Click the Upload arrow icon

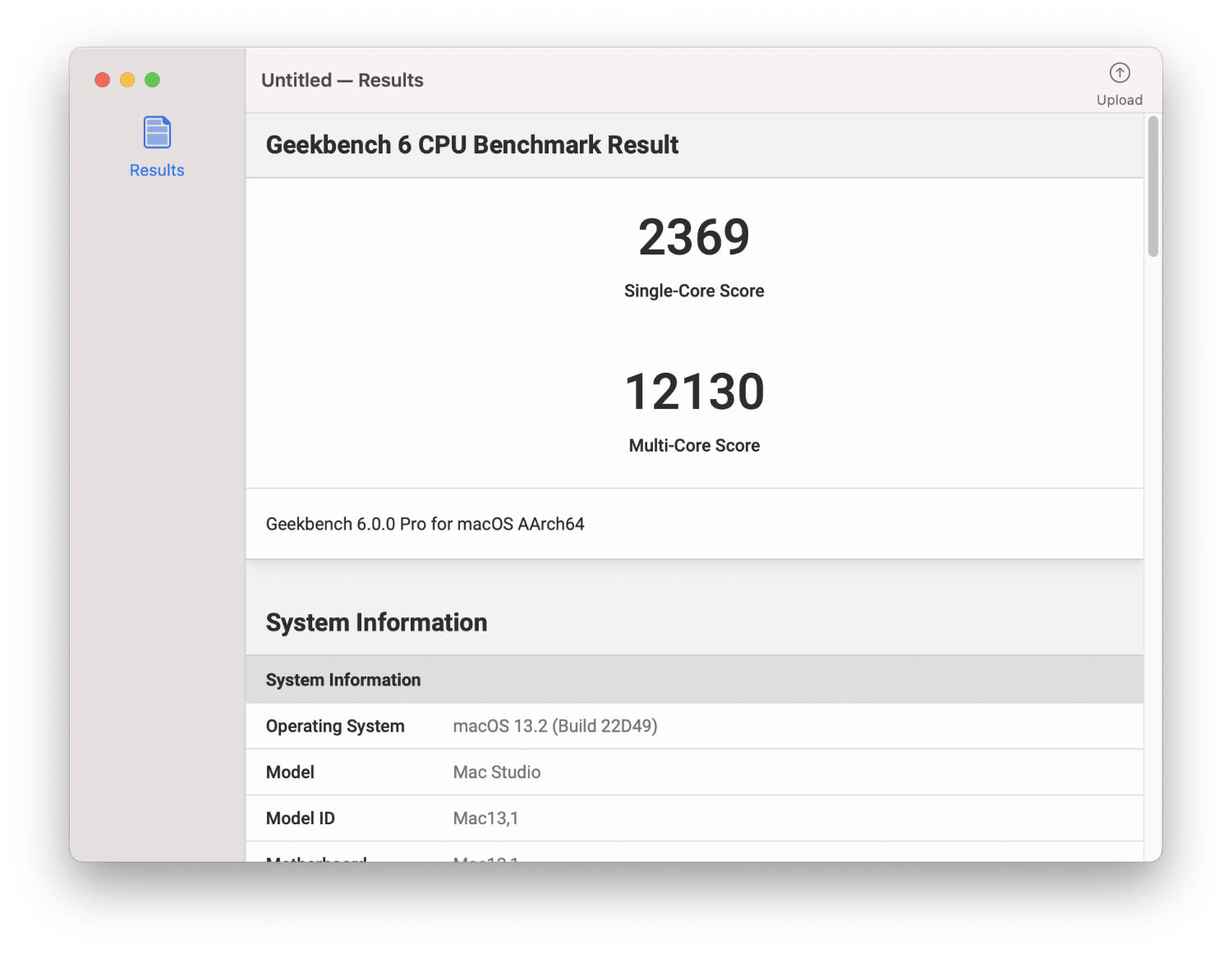pos(1119,73)
